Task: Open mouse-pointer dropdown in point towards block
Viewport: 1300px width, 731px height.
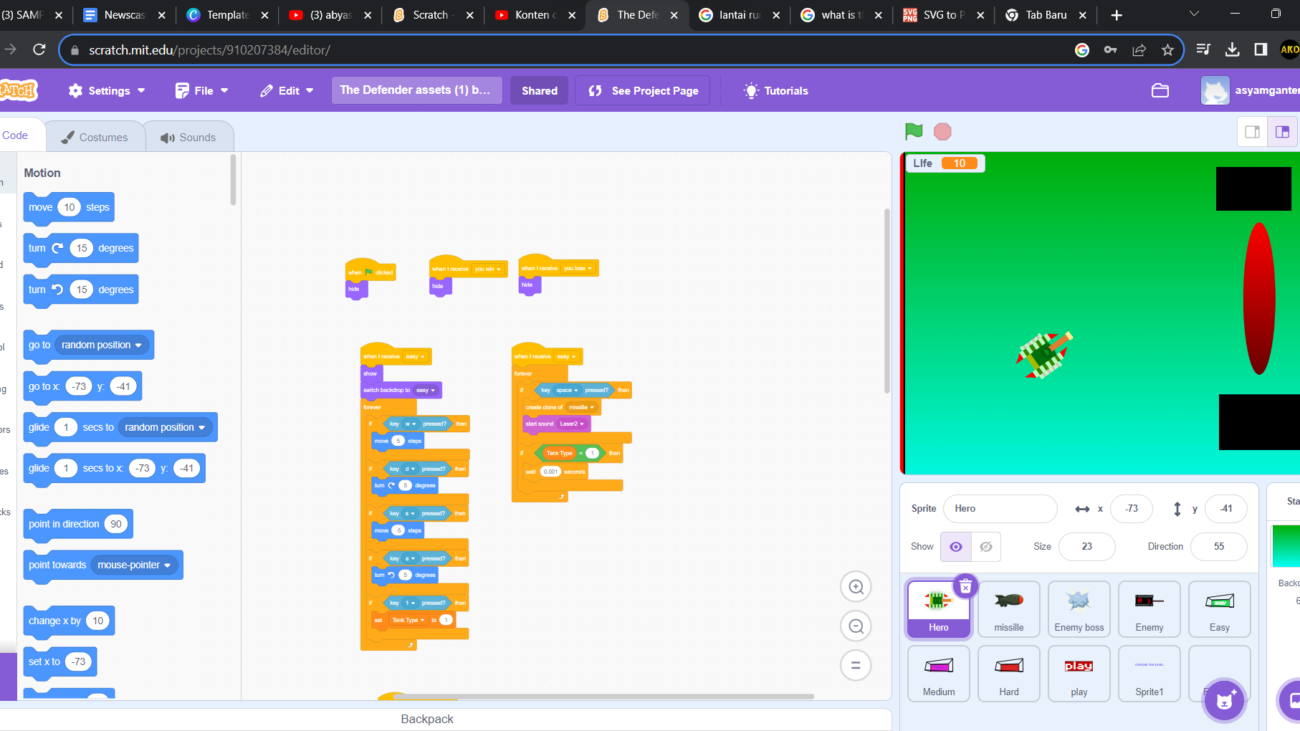Action: click(x=134, y=565)
